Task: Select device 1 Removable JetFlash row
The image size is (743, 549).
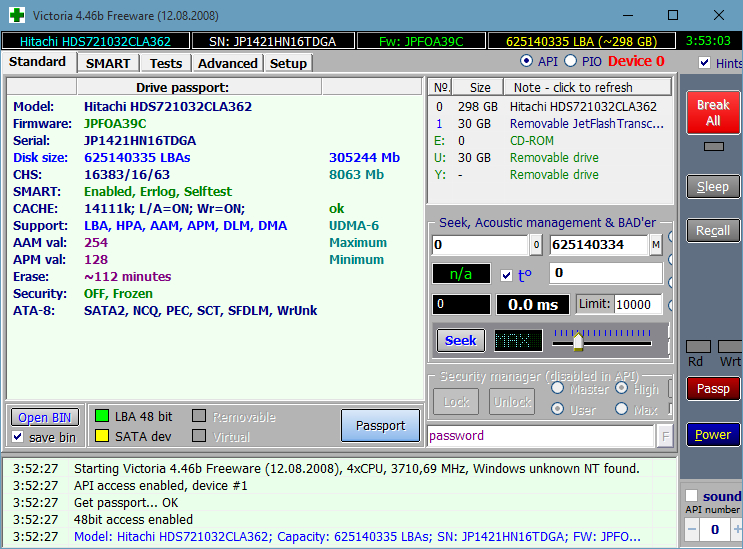Action: (550, 124)
